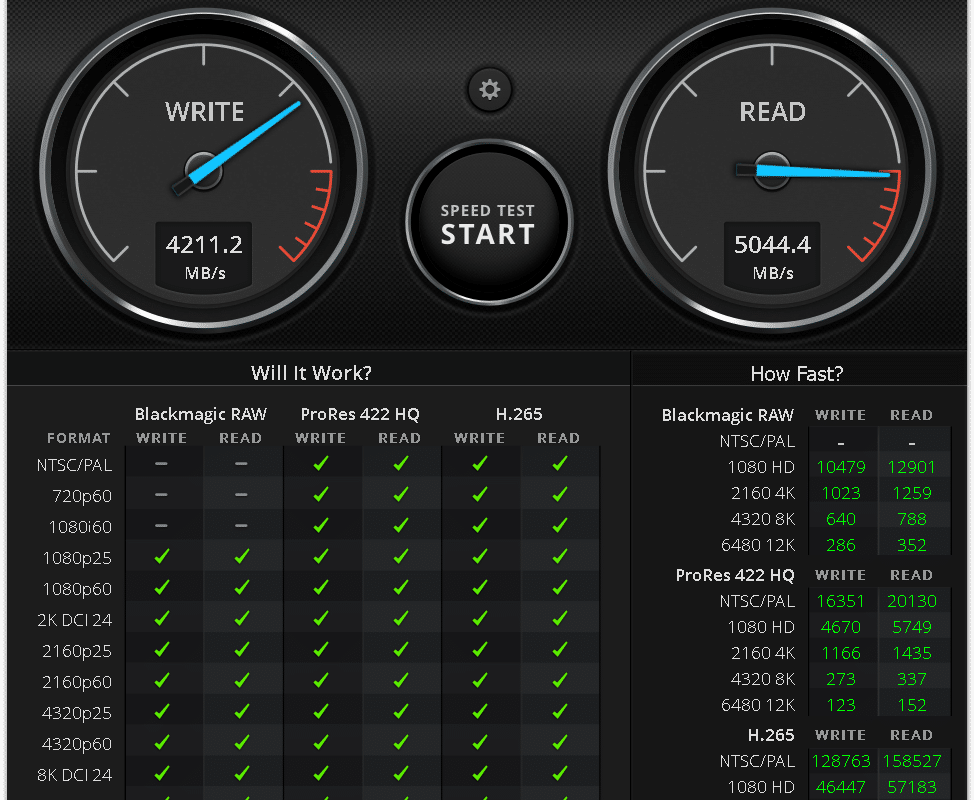Click the Blackmagic RAW read checkmark for 1080p60

(241, 587)
